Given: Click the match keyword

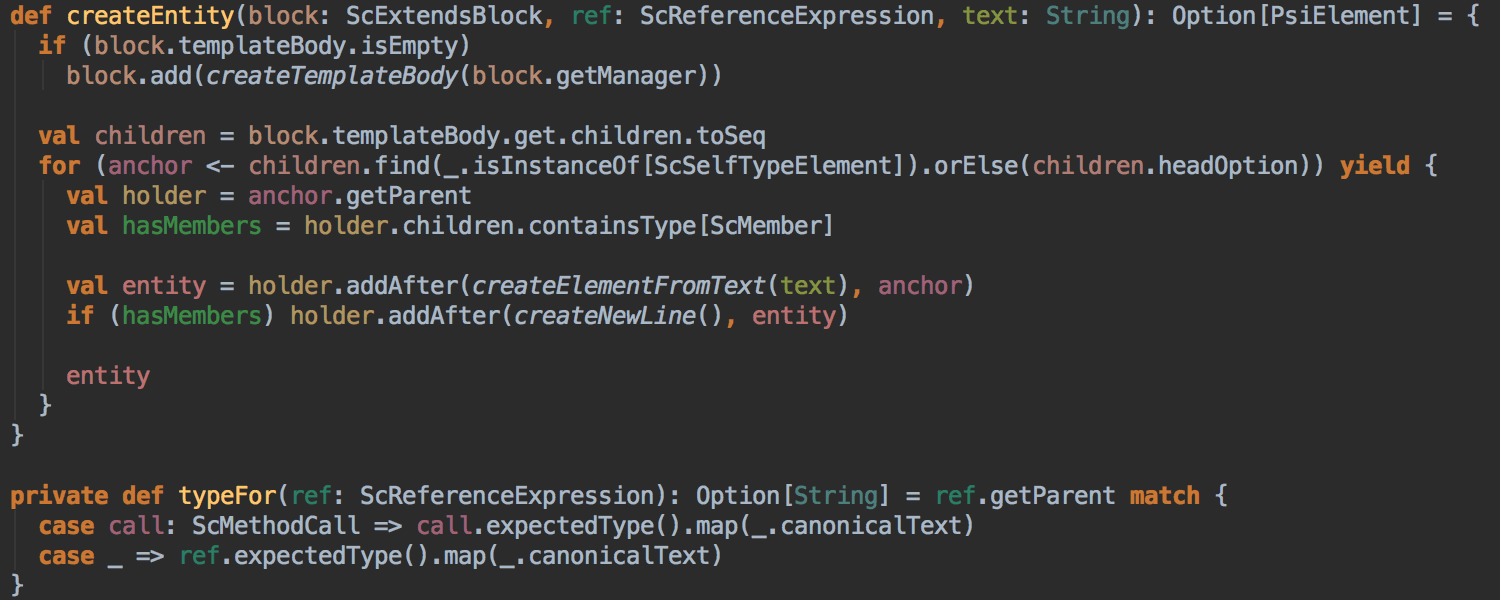Looking at the screenshot, I should click(1165, 496).
